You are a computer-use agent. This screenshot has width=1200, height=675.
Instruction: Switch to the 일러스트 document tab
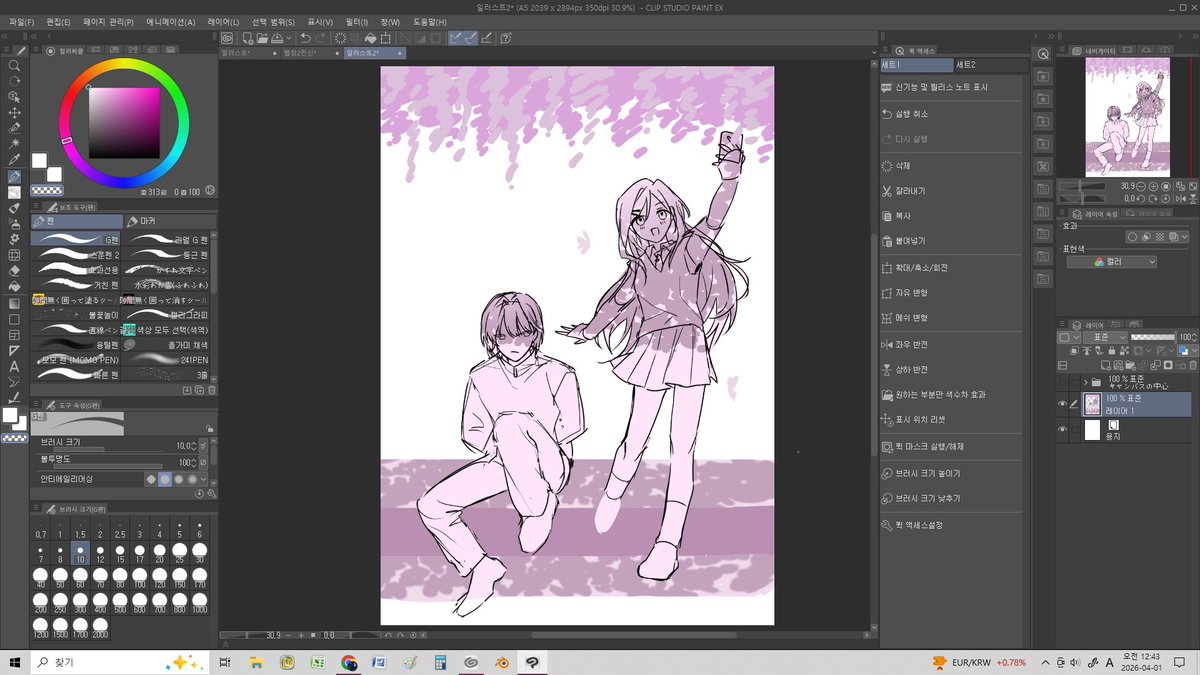[x=249, y=52]
